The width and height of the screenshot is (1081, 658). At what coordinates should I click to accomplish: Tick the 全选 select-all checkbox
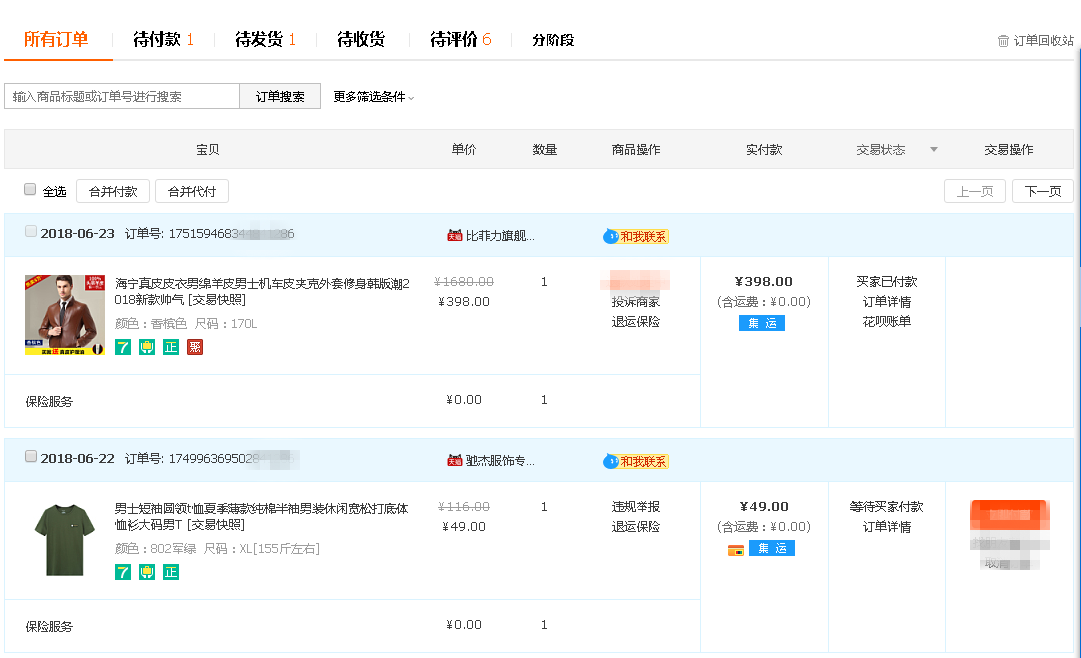tap(30, 190)
